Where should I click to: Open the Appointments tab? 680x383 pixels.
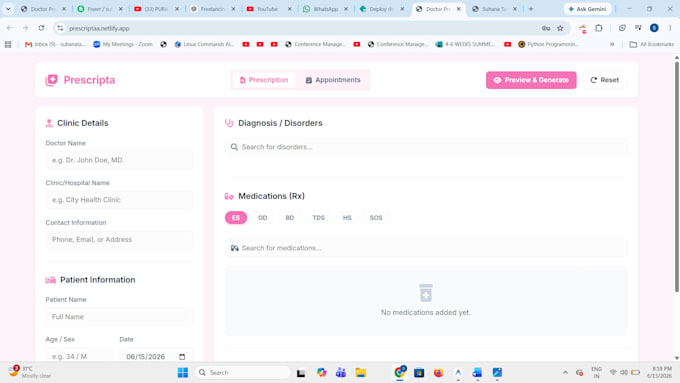coord(333,80)
